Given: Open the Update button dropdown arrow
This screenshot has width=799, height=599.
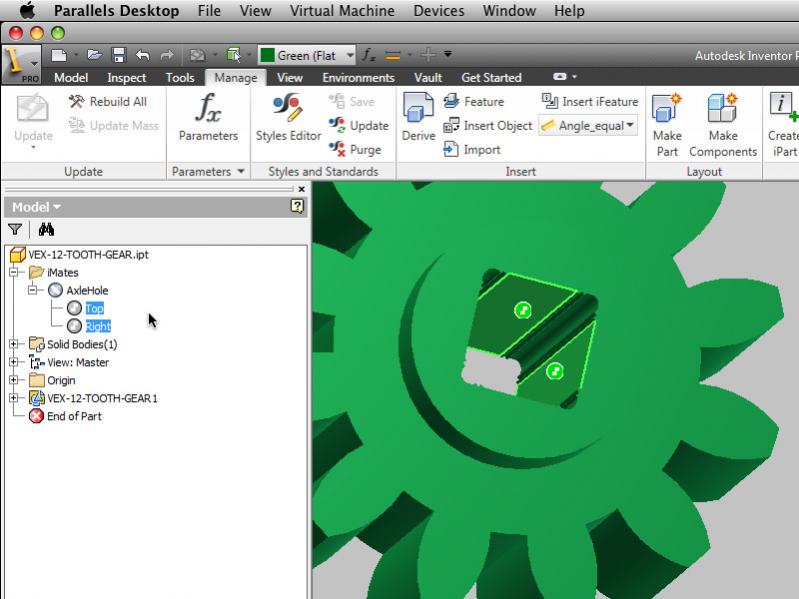Looking at the screenshot, I should [33, 148].
